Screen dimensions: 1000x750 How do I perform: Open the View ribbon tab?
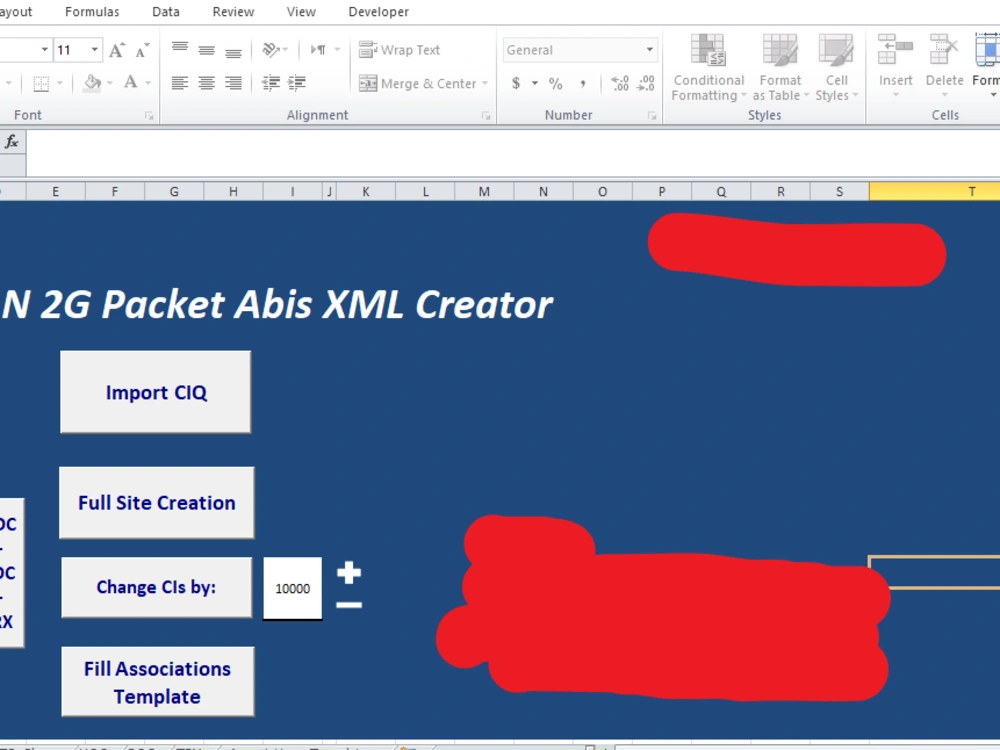click(301, 11)
